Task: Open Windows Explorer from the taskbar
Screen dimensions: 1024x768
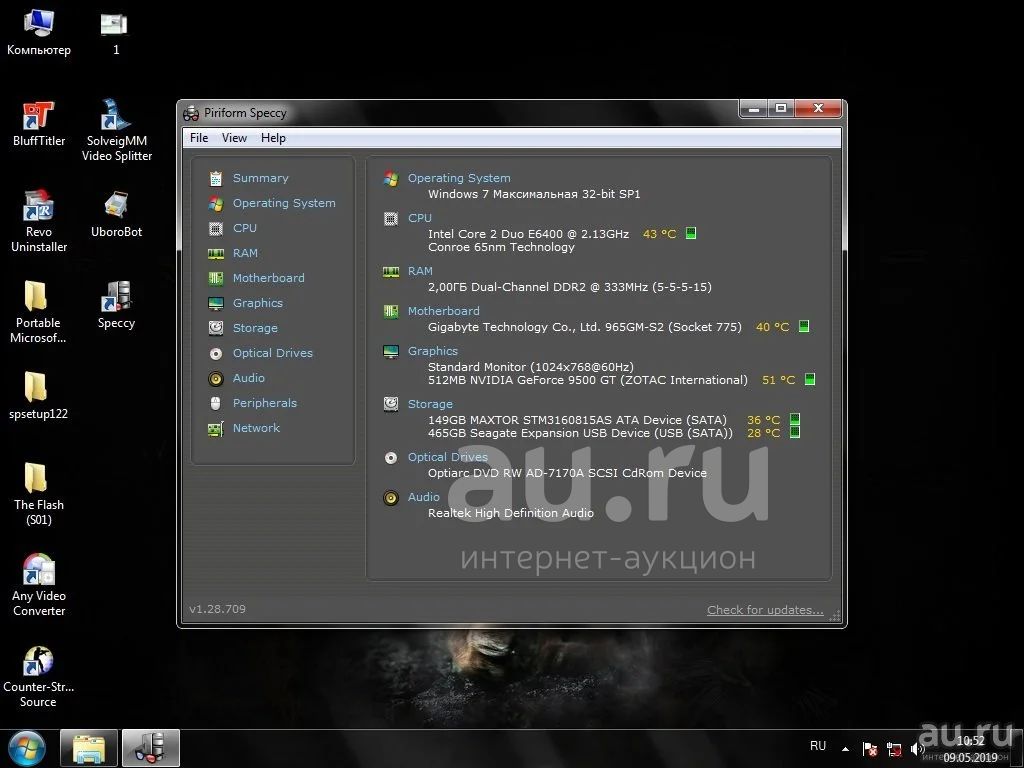Action: click(89, 749)
